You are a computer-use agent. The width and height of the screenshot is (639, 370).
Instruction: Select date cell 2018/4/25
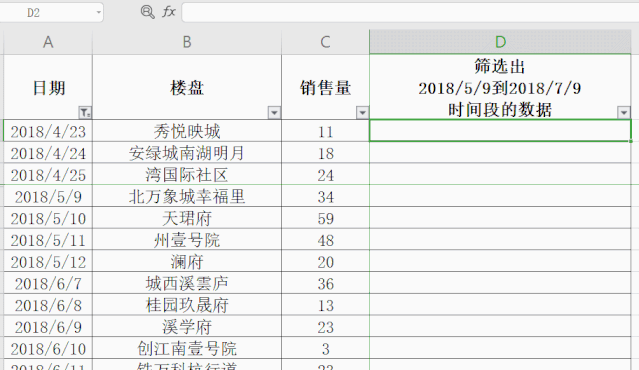48,174
